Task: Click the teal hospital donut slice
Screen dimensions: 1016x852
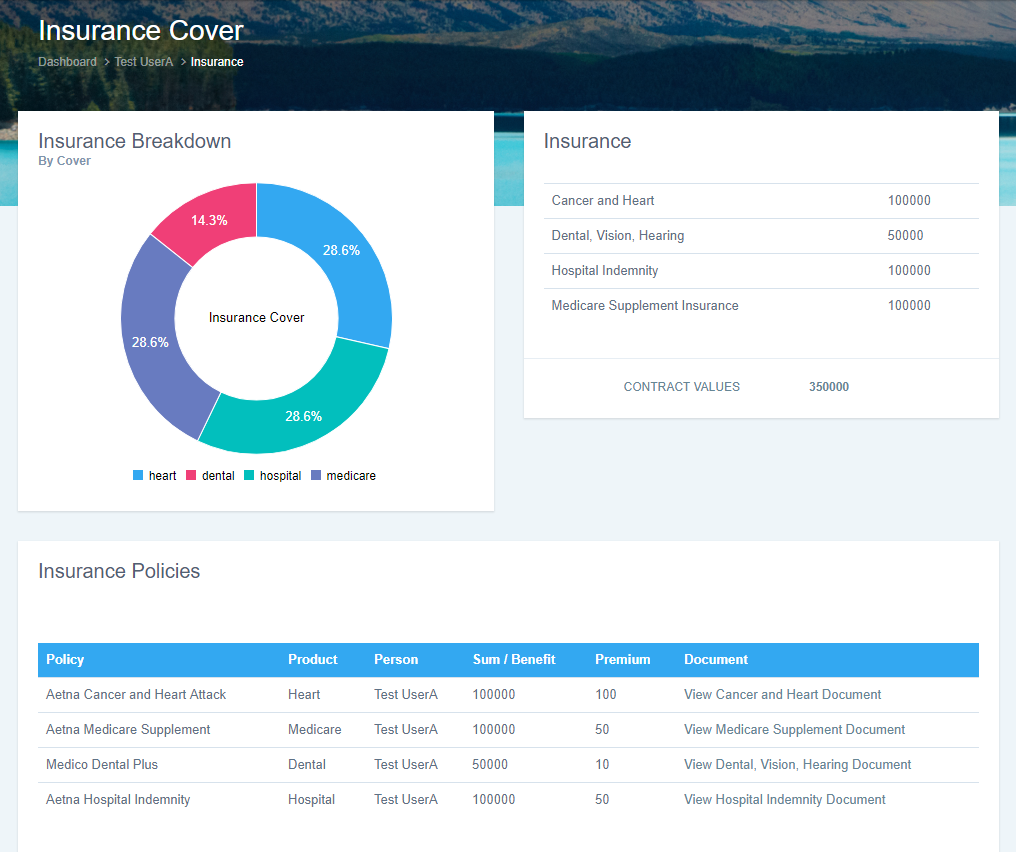Action: [x=303, y=416]
